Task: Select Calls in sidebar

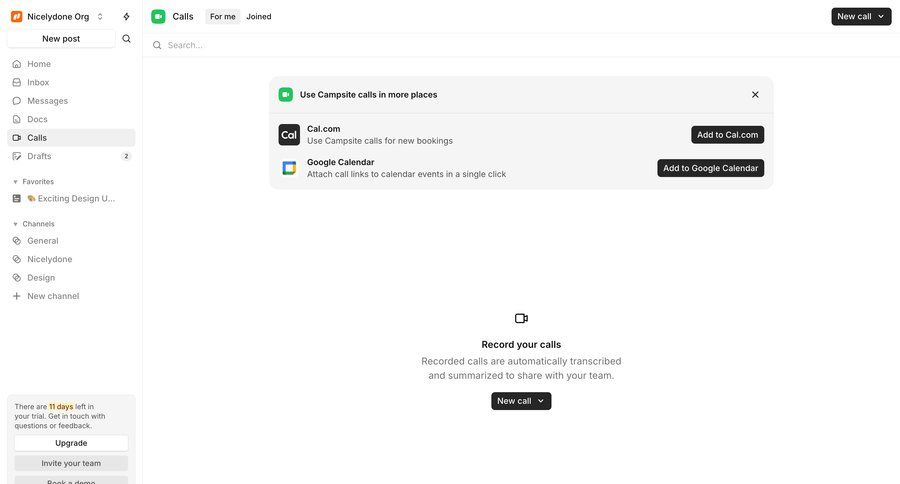Action: pyautogui.click(x=71, y=137)
